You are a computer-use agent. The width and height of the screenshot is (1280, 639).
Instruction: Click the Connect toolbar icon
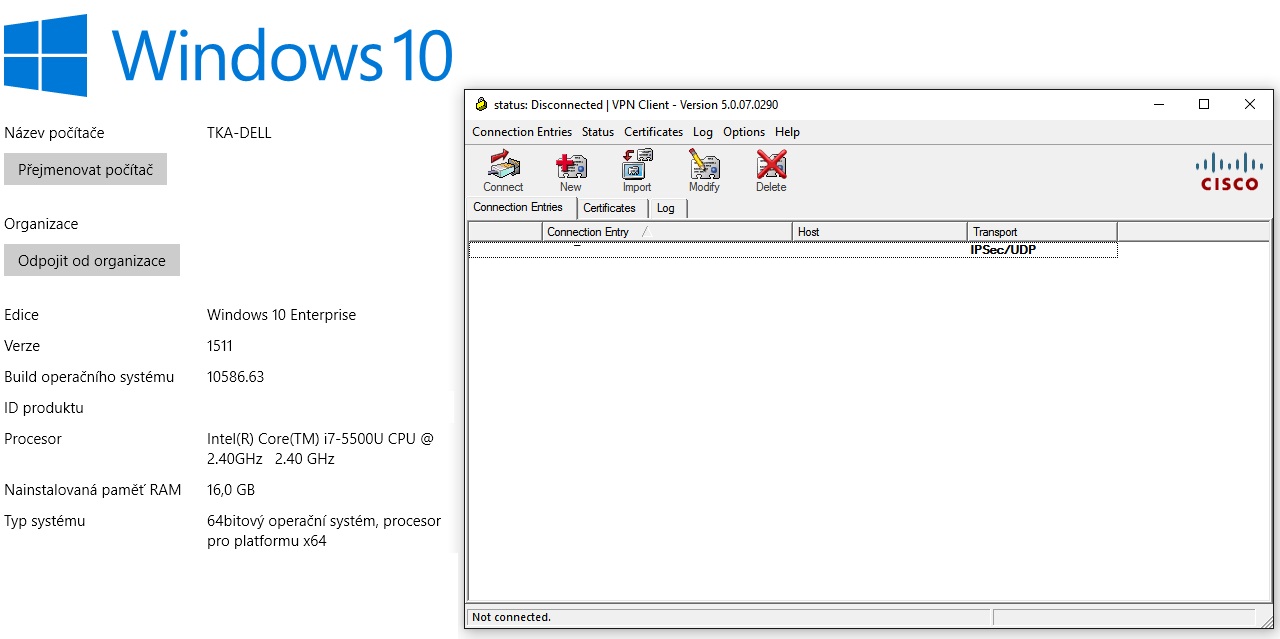coord(503,171)
